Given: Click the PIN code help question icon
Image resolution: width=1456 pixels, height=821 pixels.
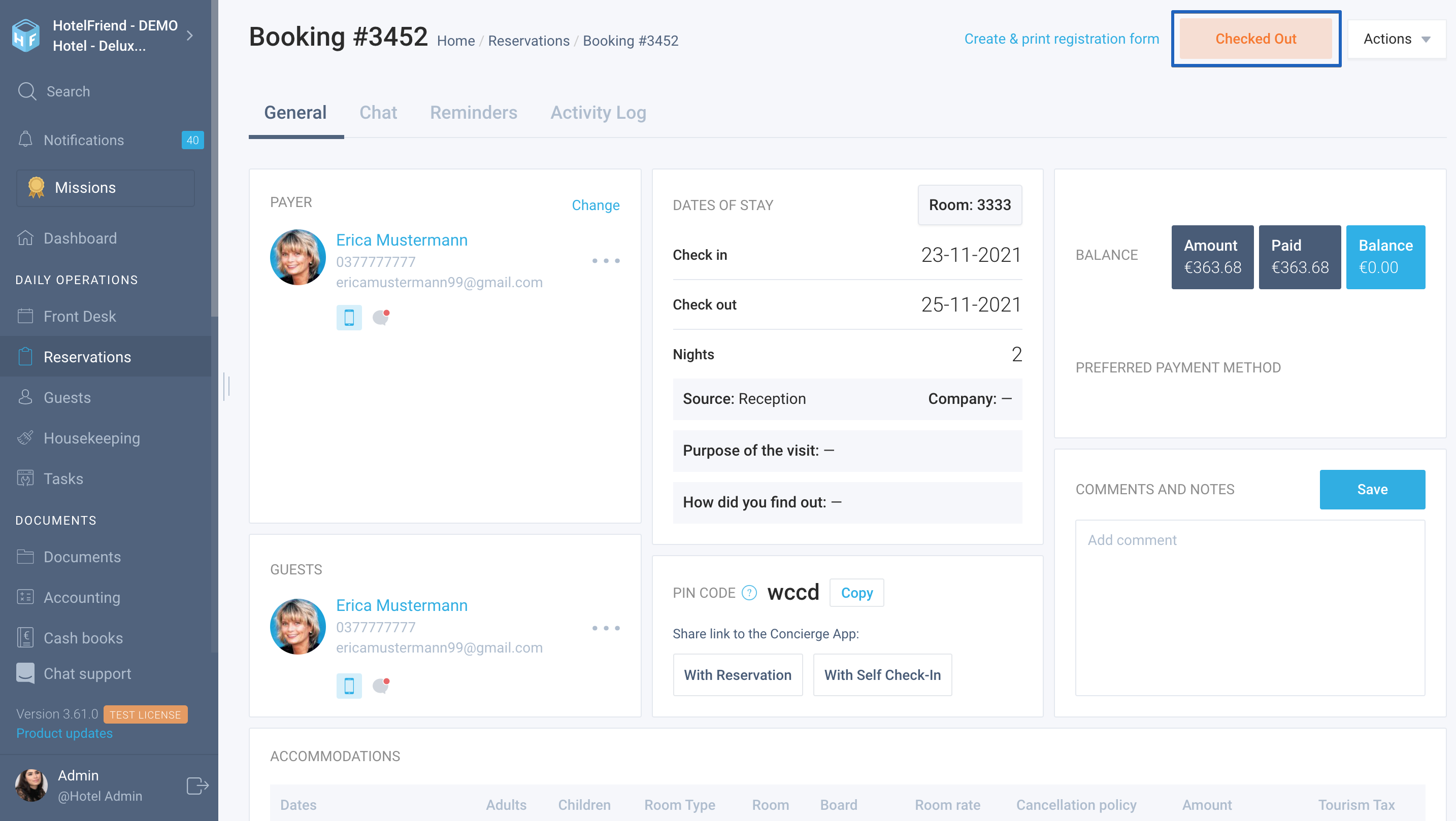Looking at the screenshot, I should point(749,593).
